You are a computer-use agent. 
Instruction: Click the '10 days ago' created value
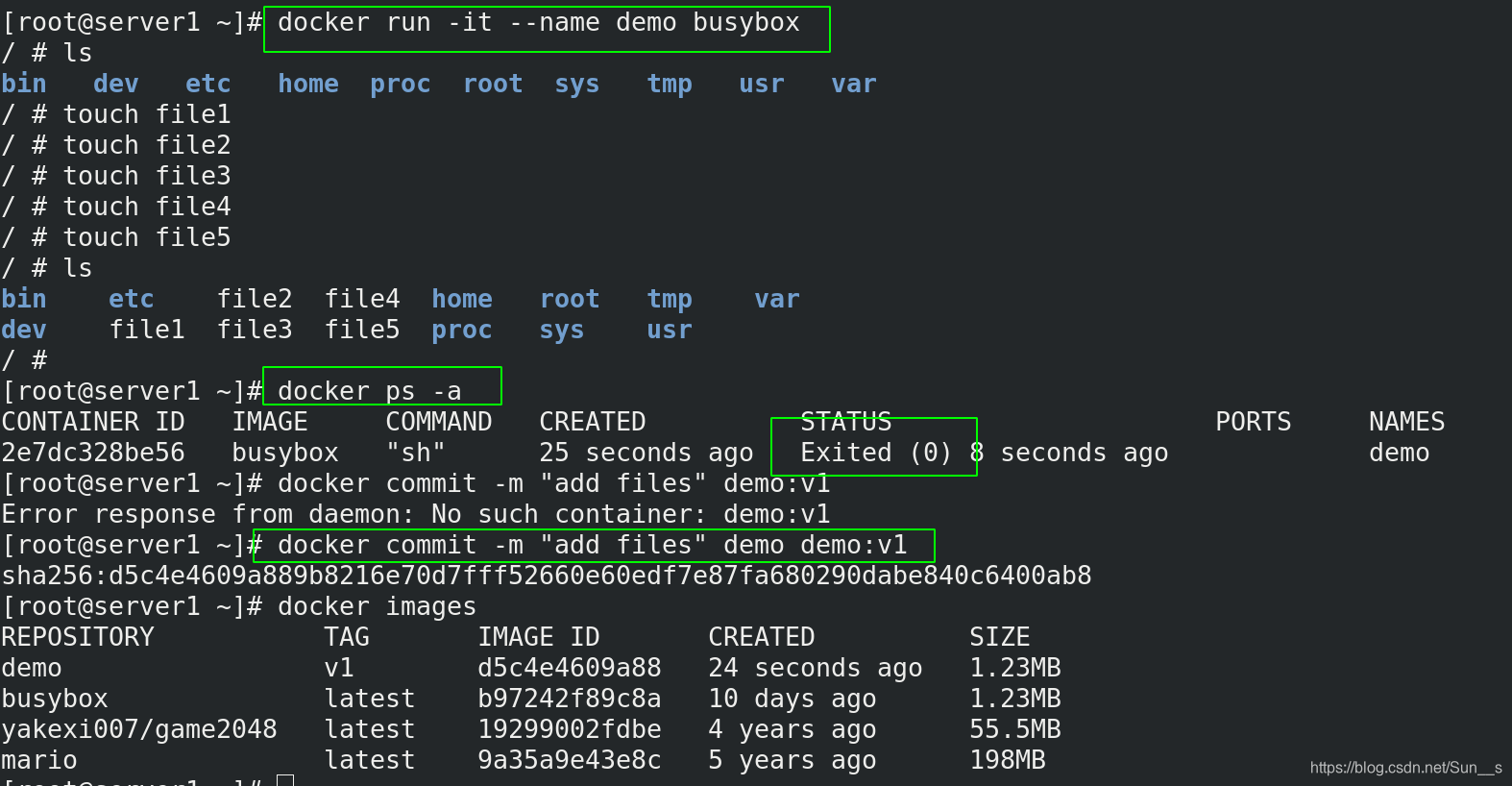click(793, 699)
